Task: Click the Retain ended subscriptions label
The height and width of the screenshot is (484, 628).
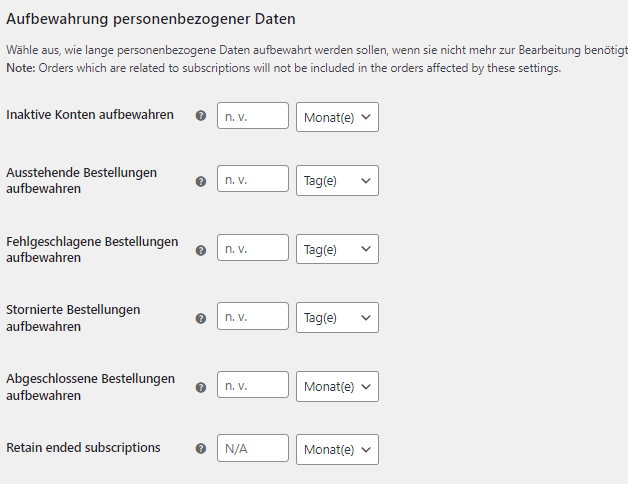Action: click(83, 448)
